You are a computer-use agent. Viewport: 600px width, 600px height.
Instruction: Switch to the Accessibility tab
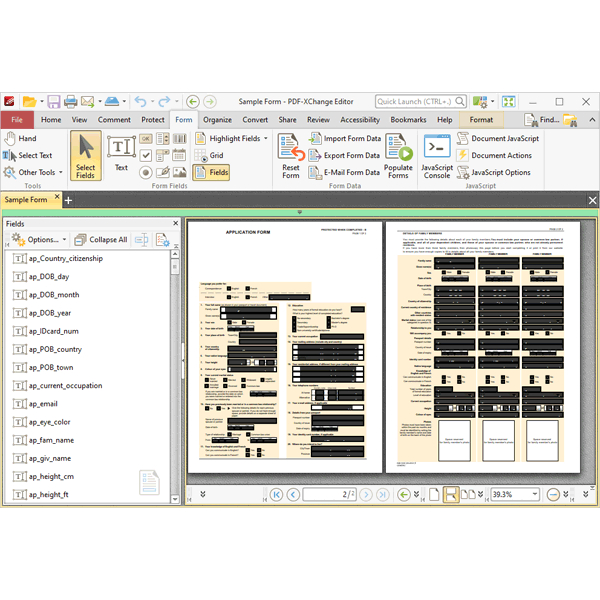(360, 120)
